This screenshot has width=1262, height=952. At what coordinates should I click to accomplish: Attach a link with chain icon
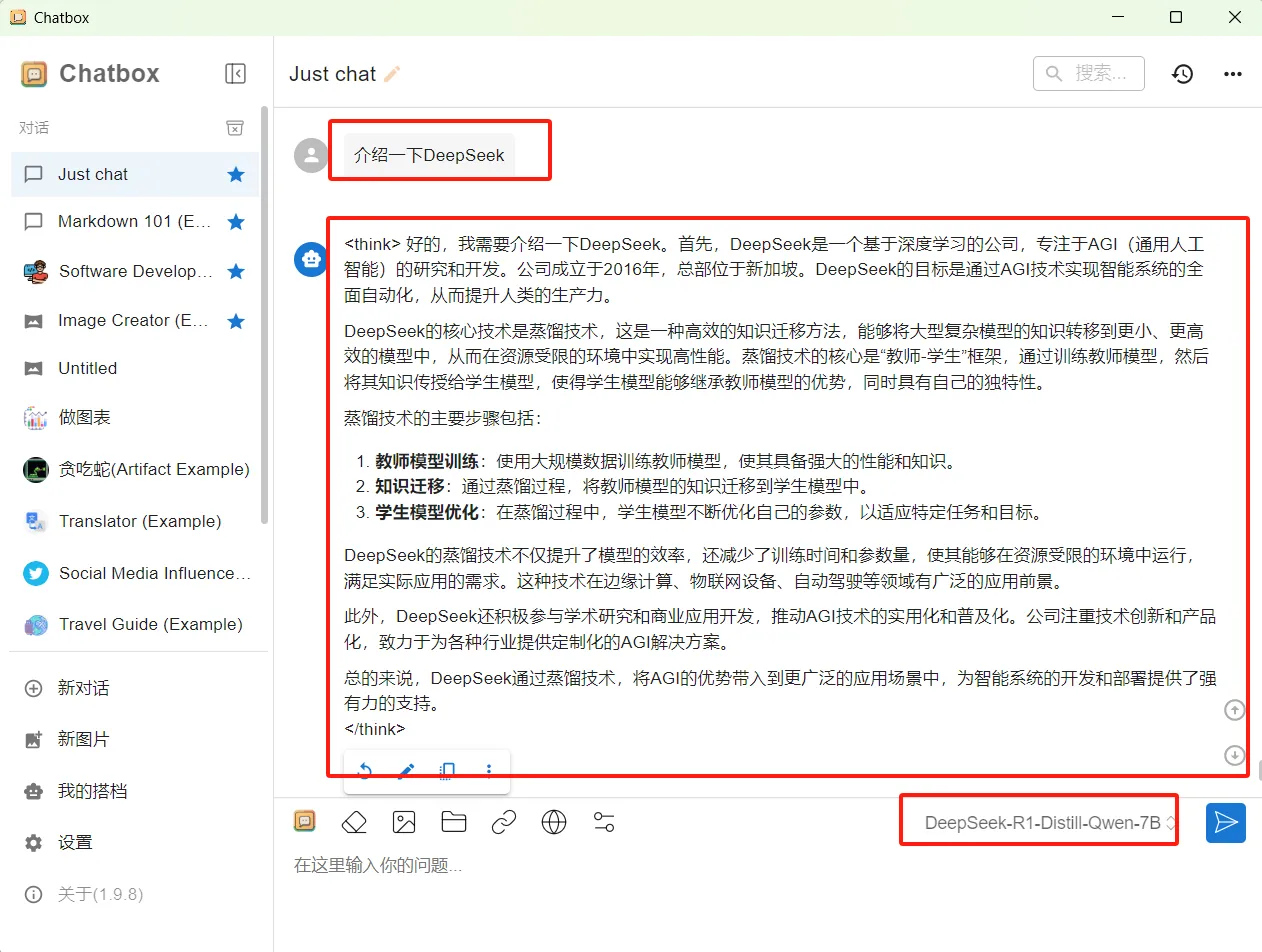coord(504,822)
